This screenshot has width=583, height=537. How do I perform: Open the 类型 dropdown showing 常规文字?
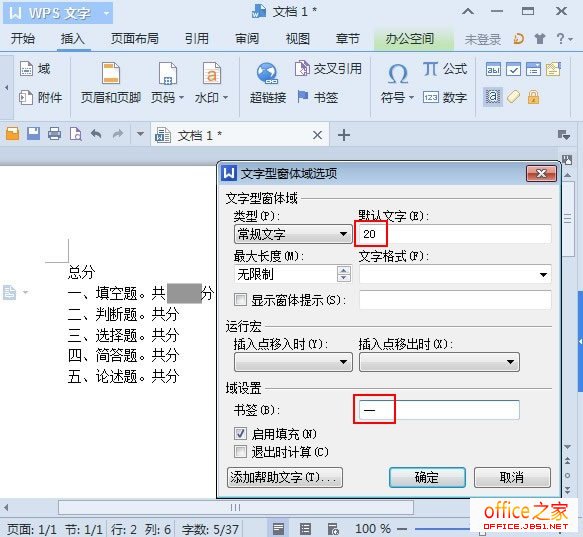(293, 234)
